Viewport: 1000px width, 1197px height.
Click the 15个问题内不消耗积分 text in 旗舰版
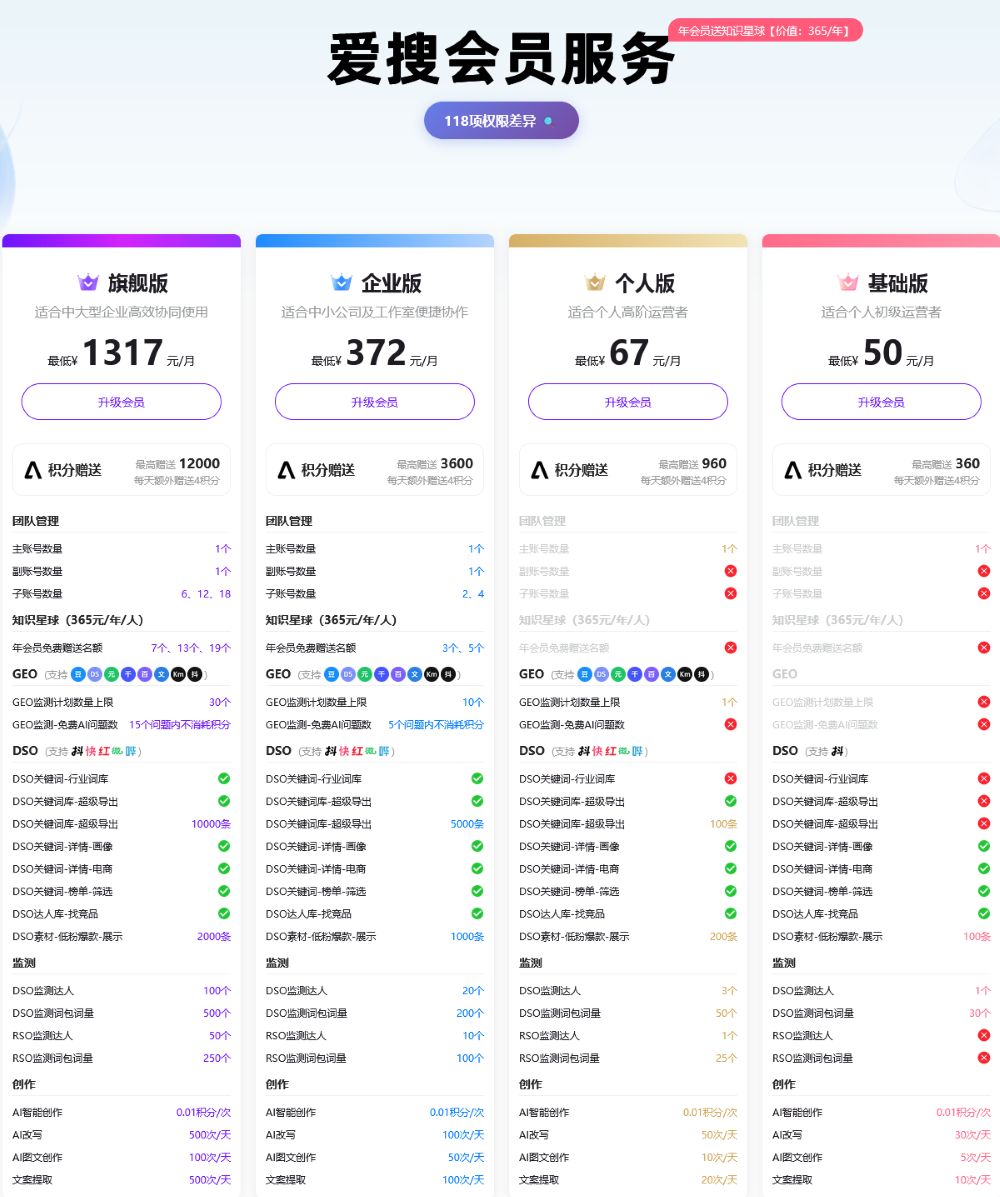click(x=179, y=724)
